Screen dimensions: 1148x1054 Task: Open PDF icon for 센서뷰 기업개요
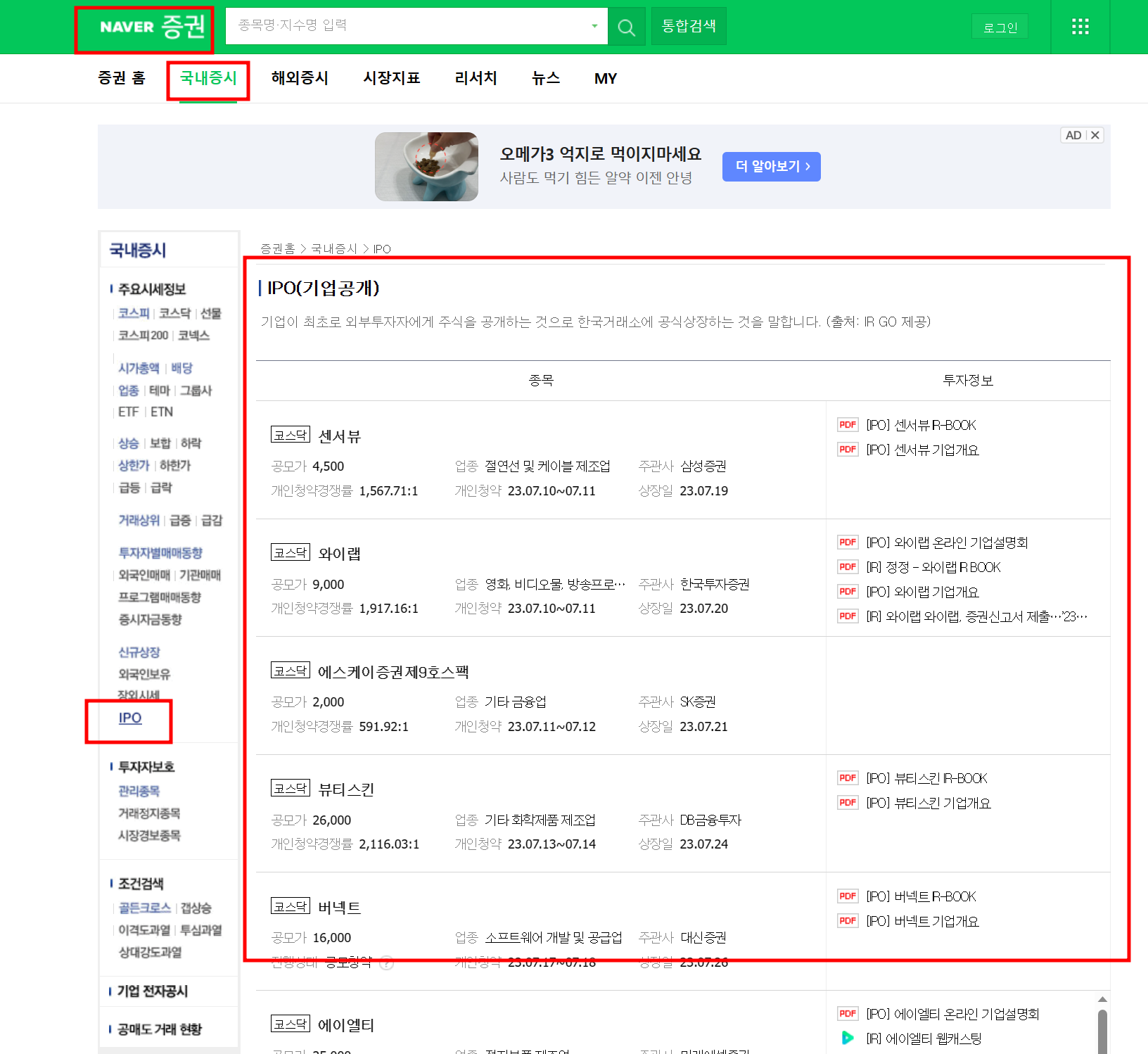click(x=848, y=450)
